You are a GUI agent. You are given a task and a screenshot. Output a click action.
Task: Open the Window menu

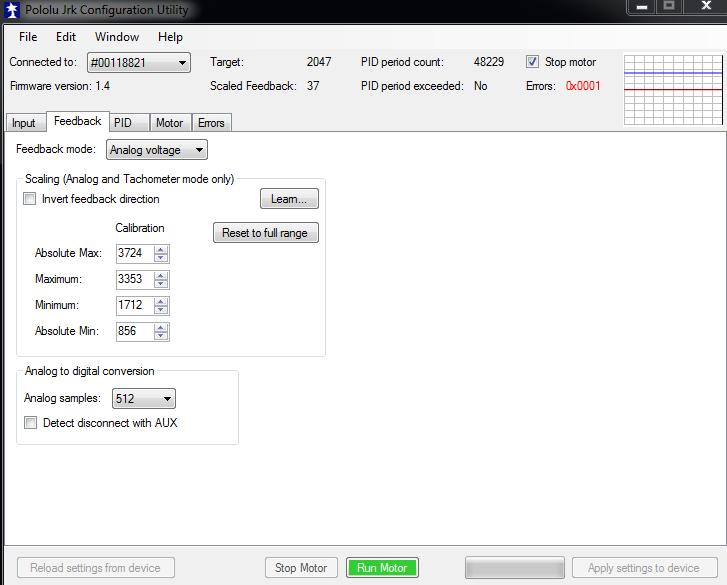117,37
